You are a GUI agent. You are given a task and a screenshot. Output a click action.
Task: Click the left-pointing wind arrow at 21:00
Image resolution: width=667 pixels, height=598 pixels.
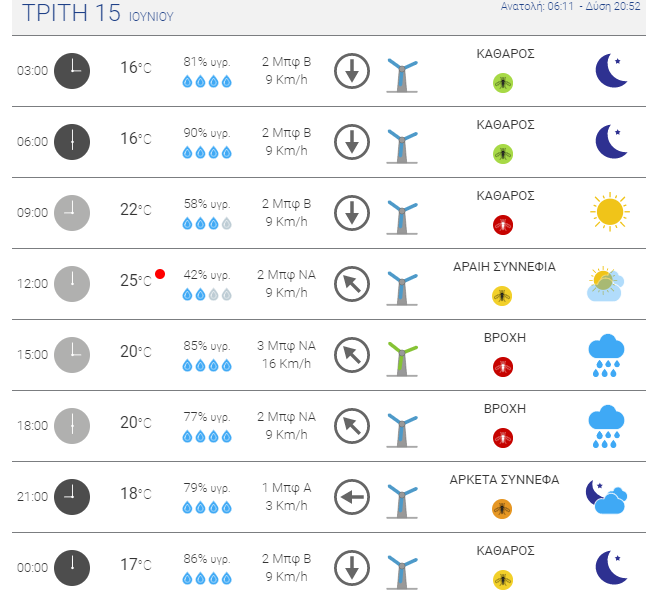(x=352, y=497)
